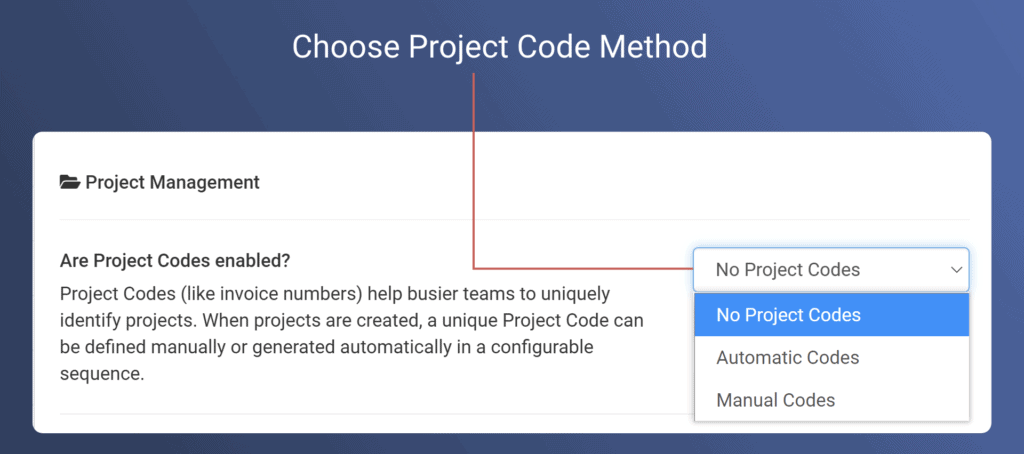Click the chevron arrow on the Project Codes dropdown
The image size is (1024, 454).
click(956, 270)
